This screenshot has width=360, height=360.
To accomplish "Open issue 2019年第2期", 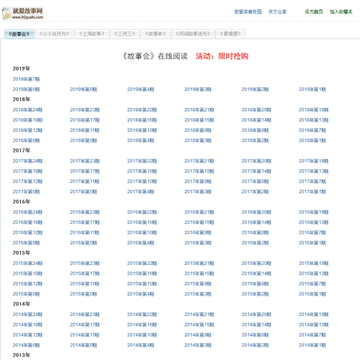I will (x=255, y=89).
